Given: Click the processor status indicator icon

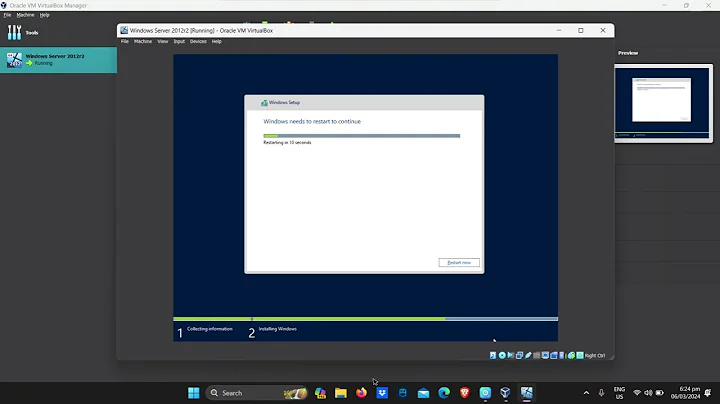Looking at the screenshot, I should tap(562, 355).
